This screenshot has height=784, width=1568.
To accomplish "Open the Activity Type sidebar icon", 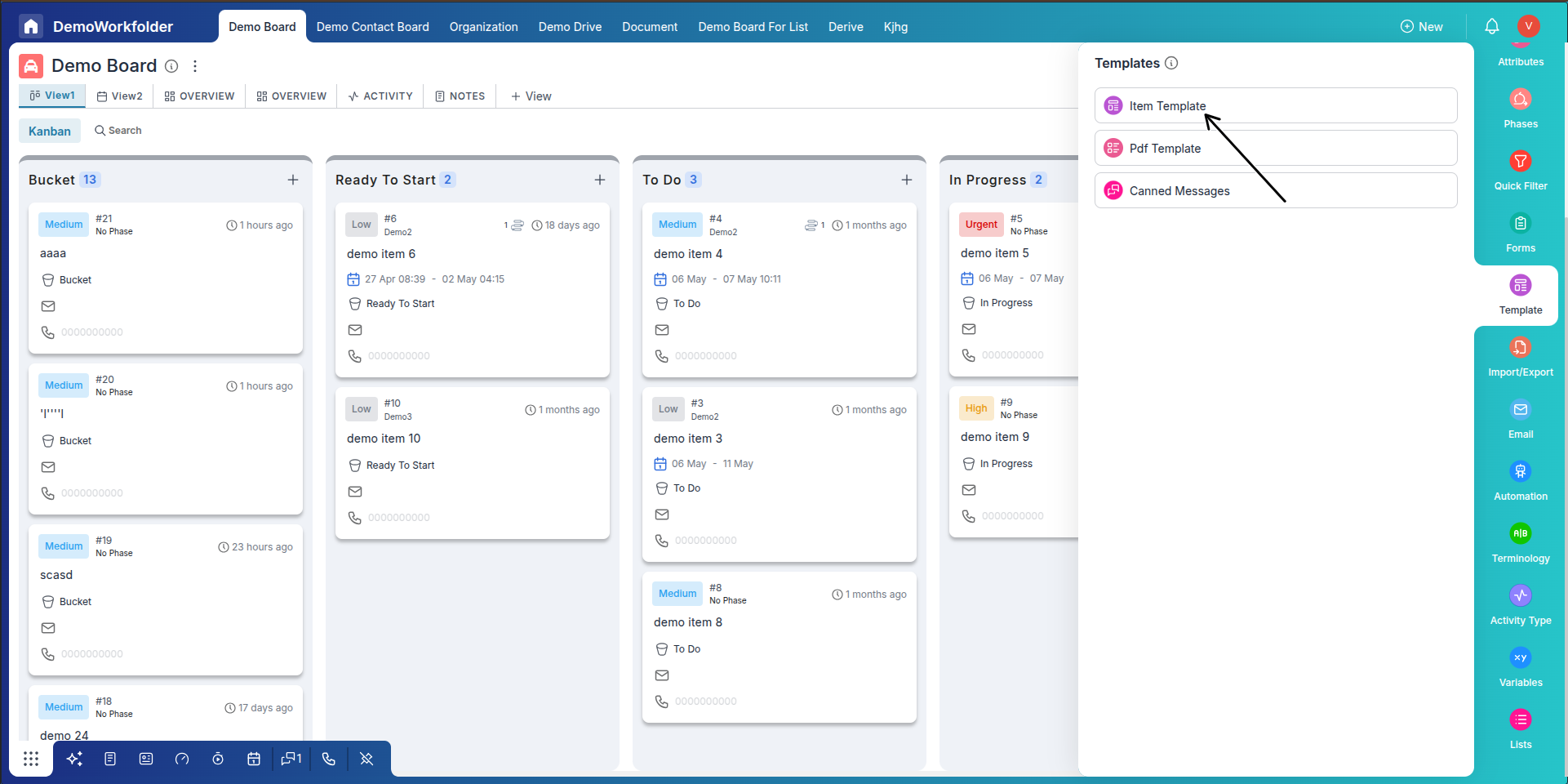I will coord(1520,596).
